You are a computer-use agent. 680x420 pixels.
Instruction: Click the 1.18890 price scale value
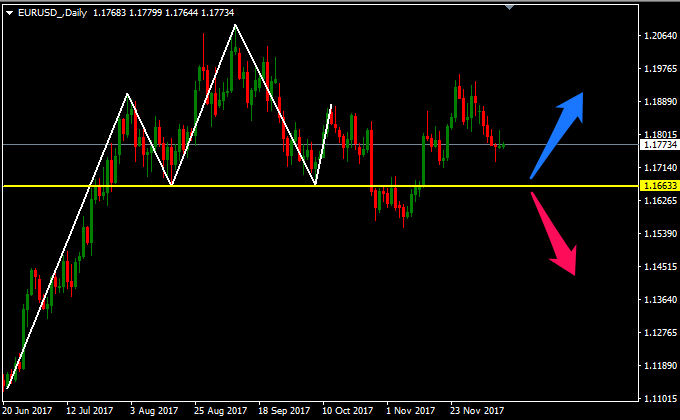660,102
